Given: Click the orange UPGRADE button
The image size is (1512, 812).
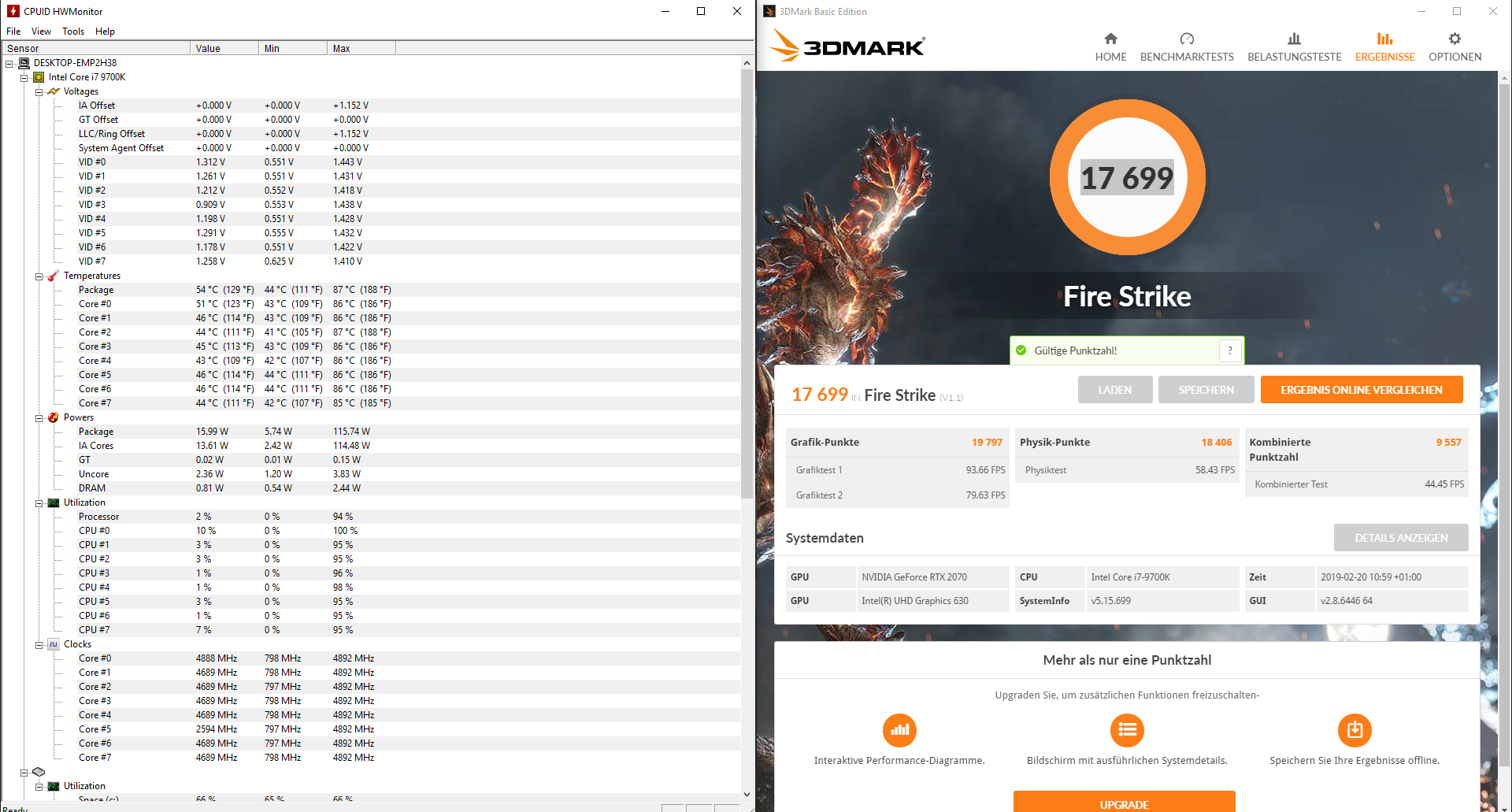Looking at the screenshot, I should (x=1124, y=802).
